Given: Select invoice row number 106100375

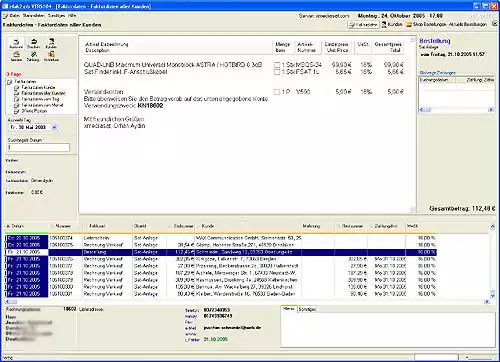Looking at the screenshot, I should click(221, 245).
